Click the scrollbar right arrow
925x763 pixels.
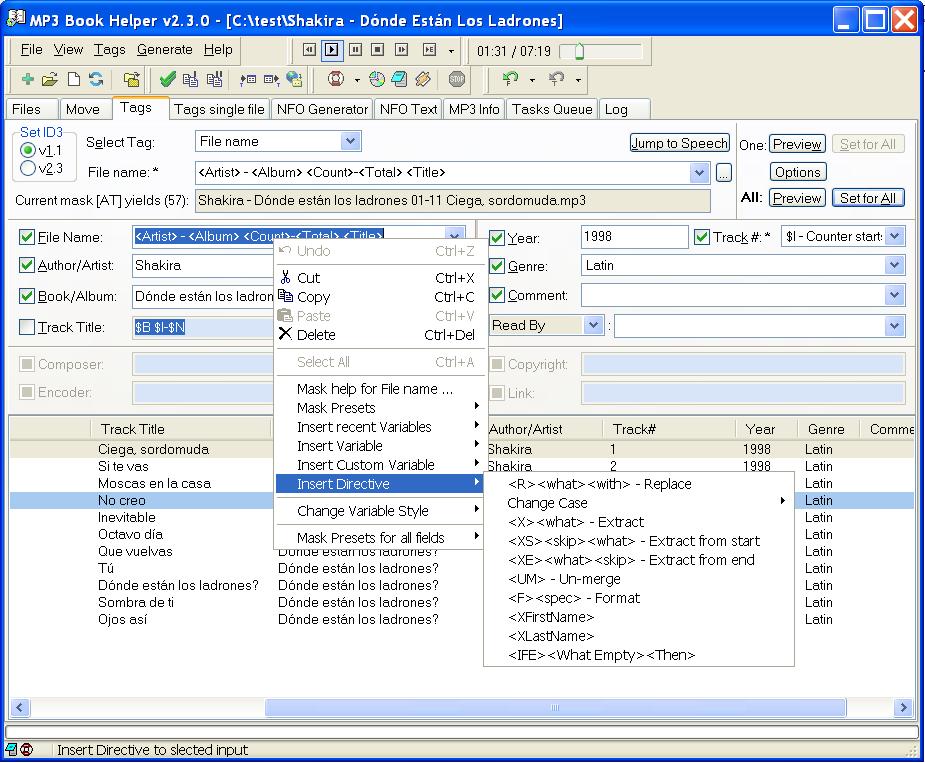pos(903,708)
